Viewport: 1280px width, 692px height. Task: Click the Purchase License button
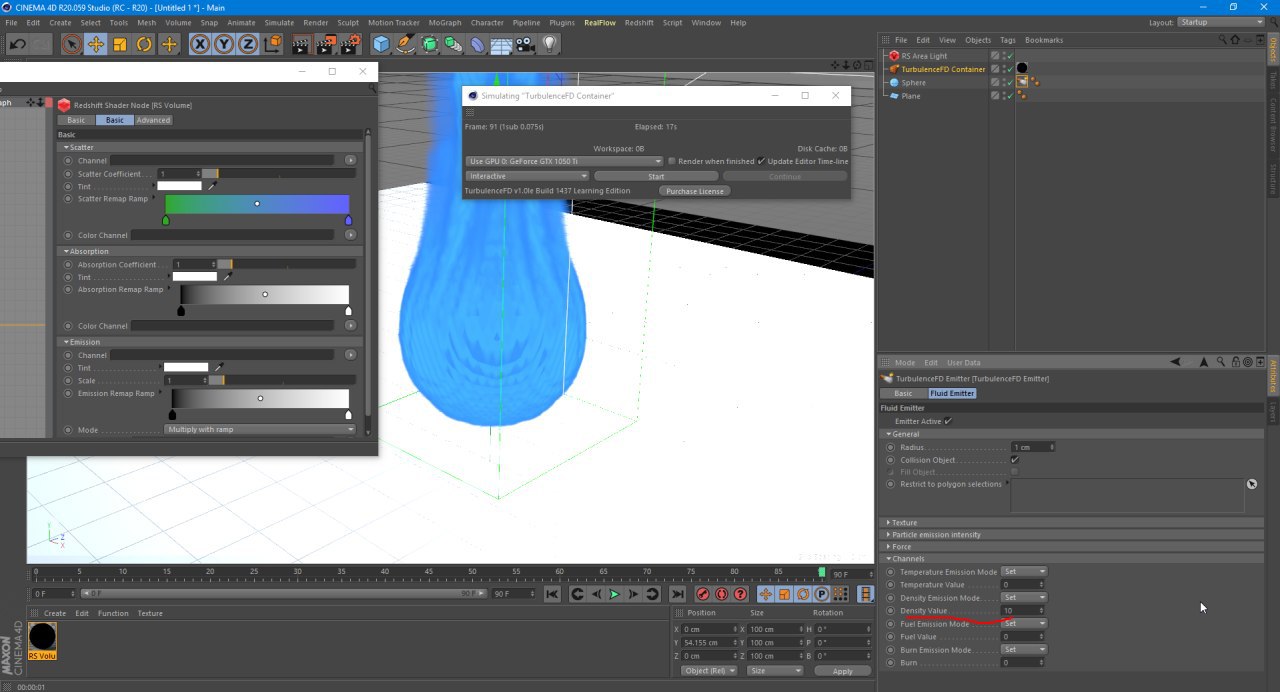[695, 191]
